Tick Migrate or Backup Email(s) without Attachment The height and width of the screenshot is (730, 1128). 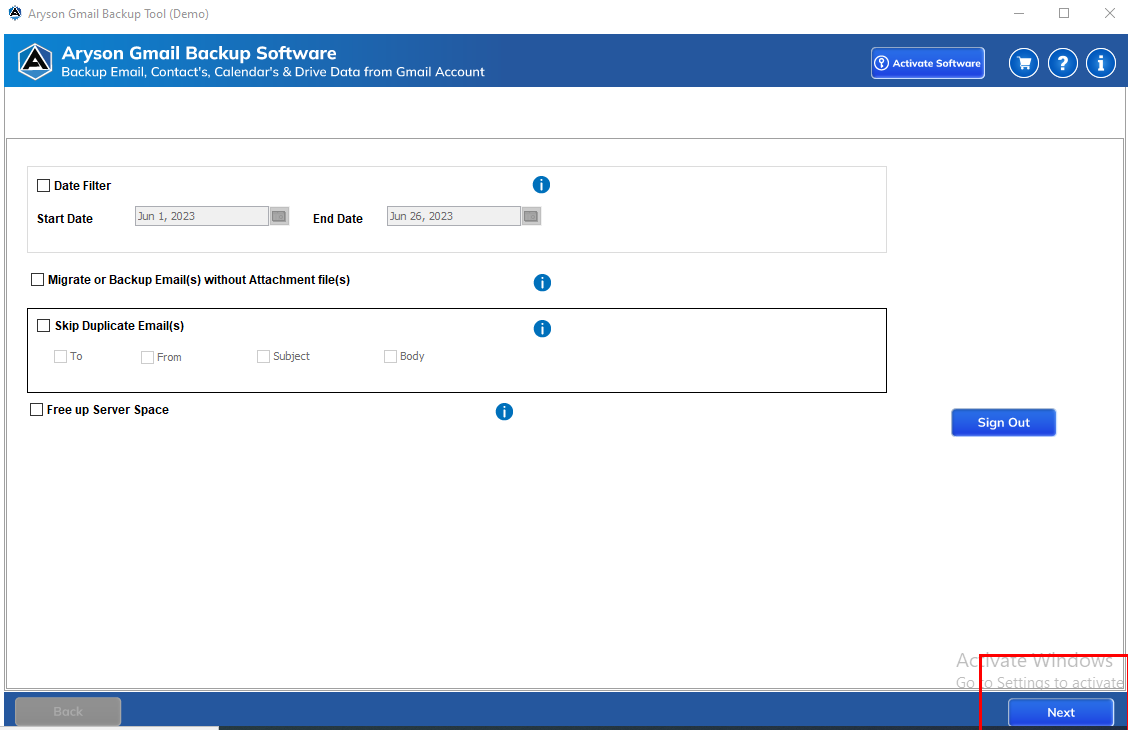[x=37, y=280]
